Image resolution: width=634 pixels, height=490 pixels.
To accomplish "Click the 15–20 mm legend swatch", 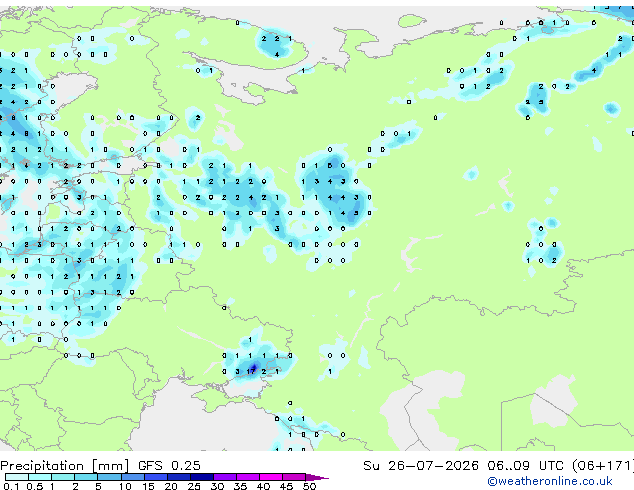I will point(156,477).
